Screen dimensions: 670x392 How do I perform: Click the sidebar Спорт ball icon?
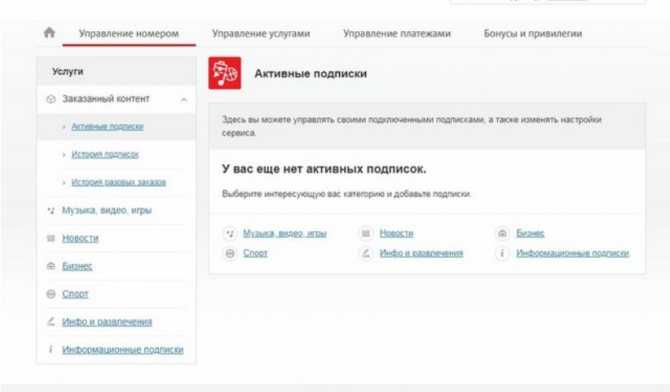[51, 294]
